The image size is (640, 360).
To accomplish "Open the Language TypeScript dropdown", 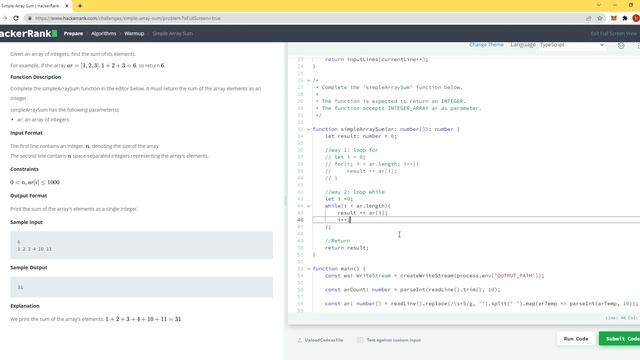I will click(572, 45).
